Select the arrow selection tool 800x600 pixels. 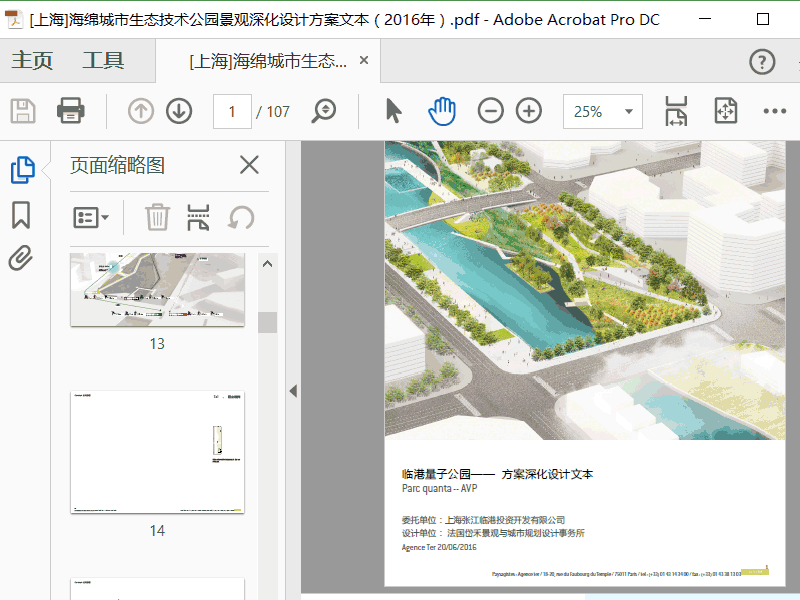(x=393, y=111)
